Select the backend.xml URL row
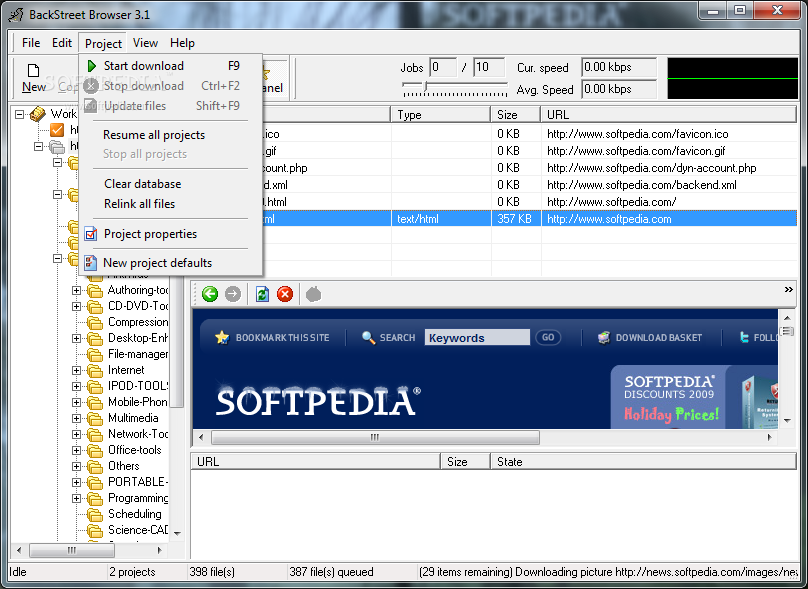The width and height of the screenshot is (808, 589). (x=530, y=185)
